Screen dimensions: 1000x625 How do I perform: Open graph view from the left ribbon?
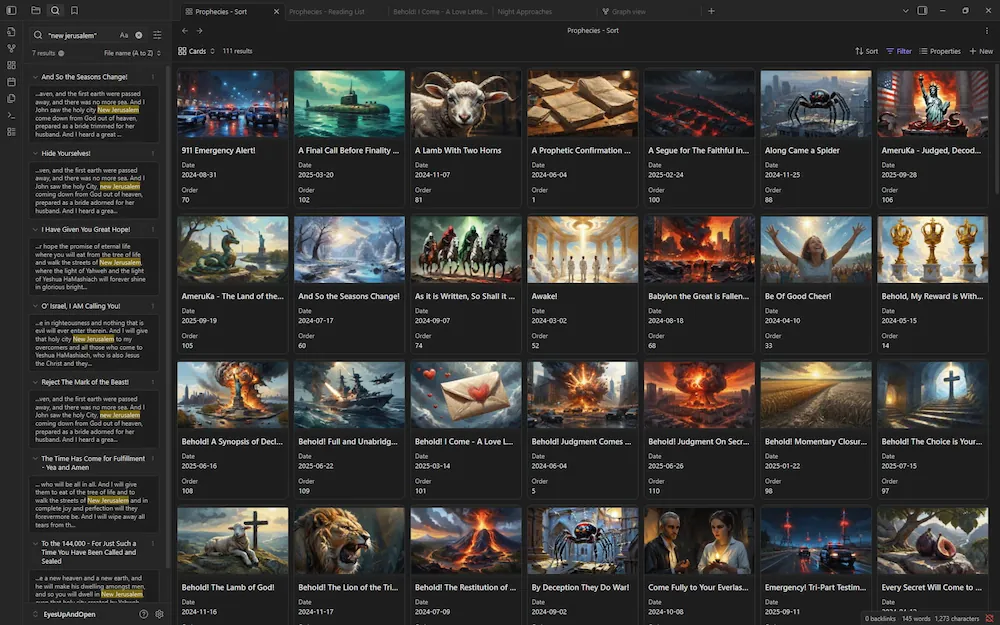pos(11,48)
